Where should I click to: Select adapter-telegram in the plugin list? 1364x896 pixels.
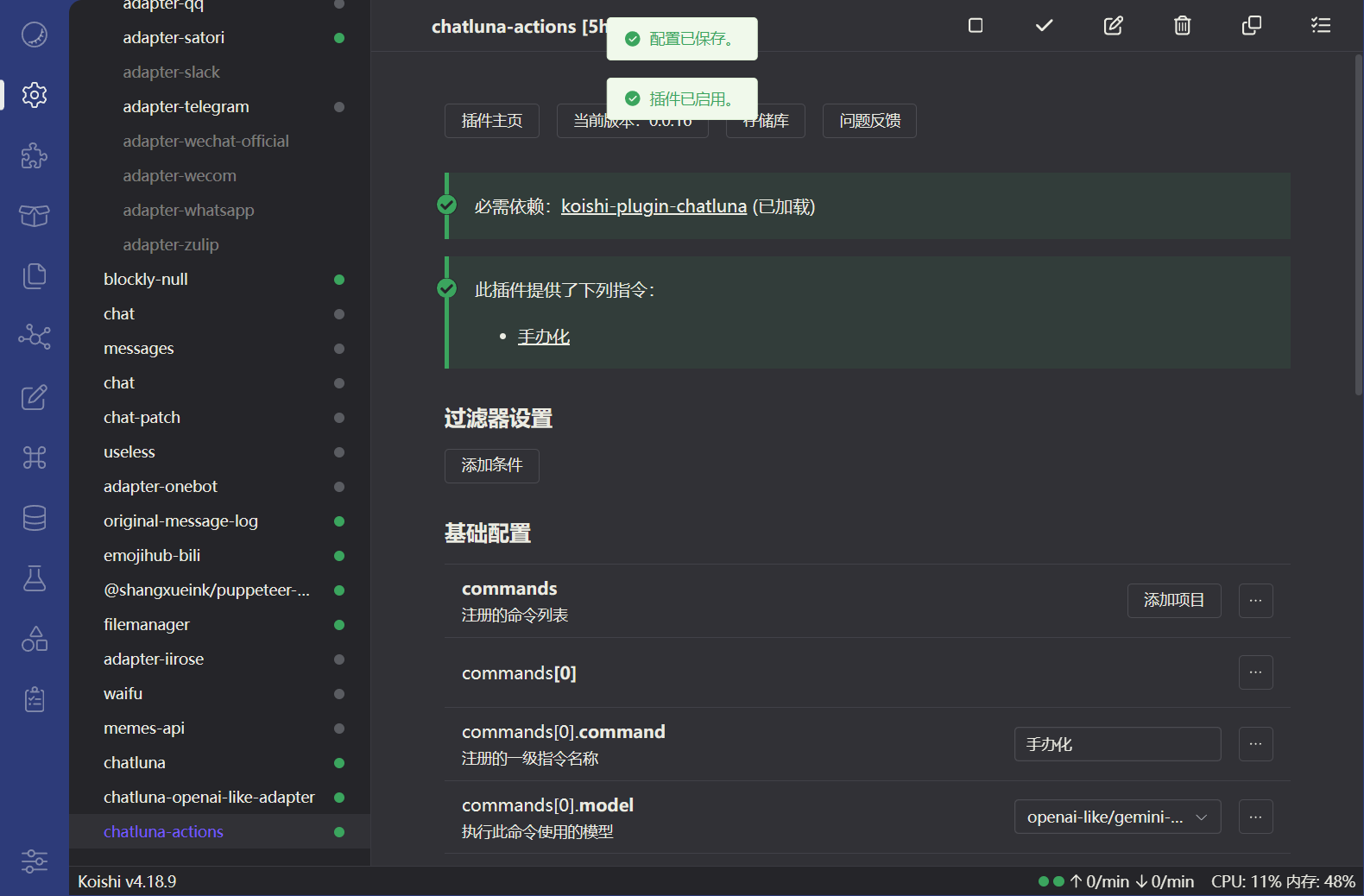[x=186, y=107]
